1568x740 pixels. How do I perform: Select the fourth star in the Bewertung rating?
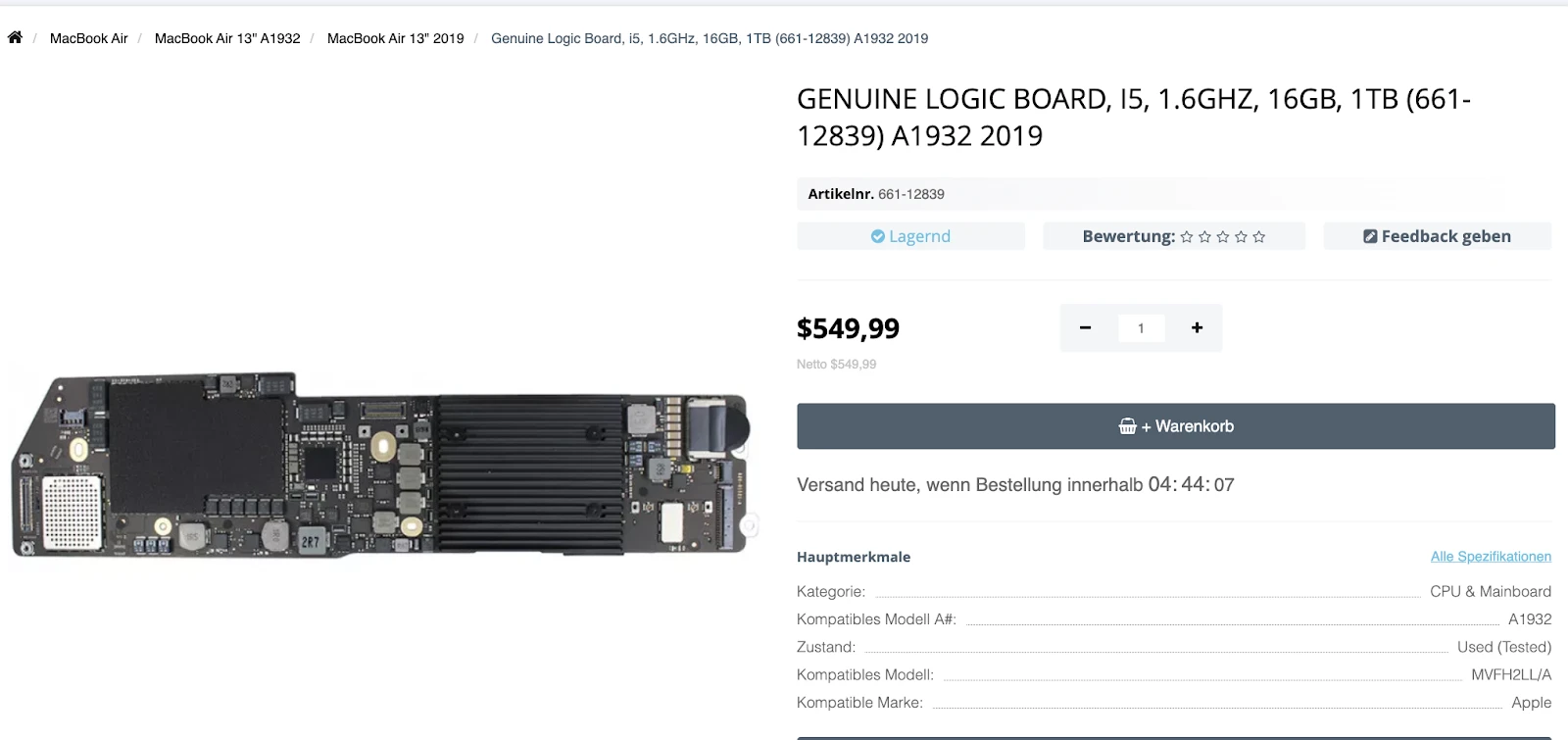1243,235
